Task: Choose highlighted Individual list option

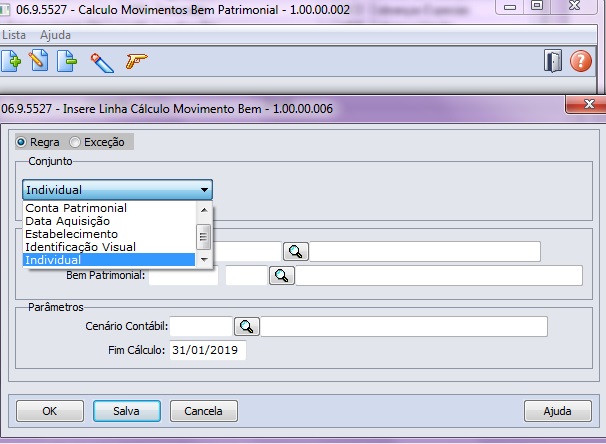Action: 109,260
